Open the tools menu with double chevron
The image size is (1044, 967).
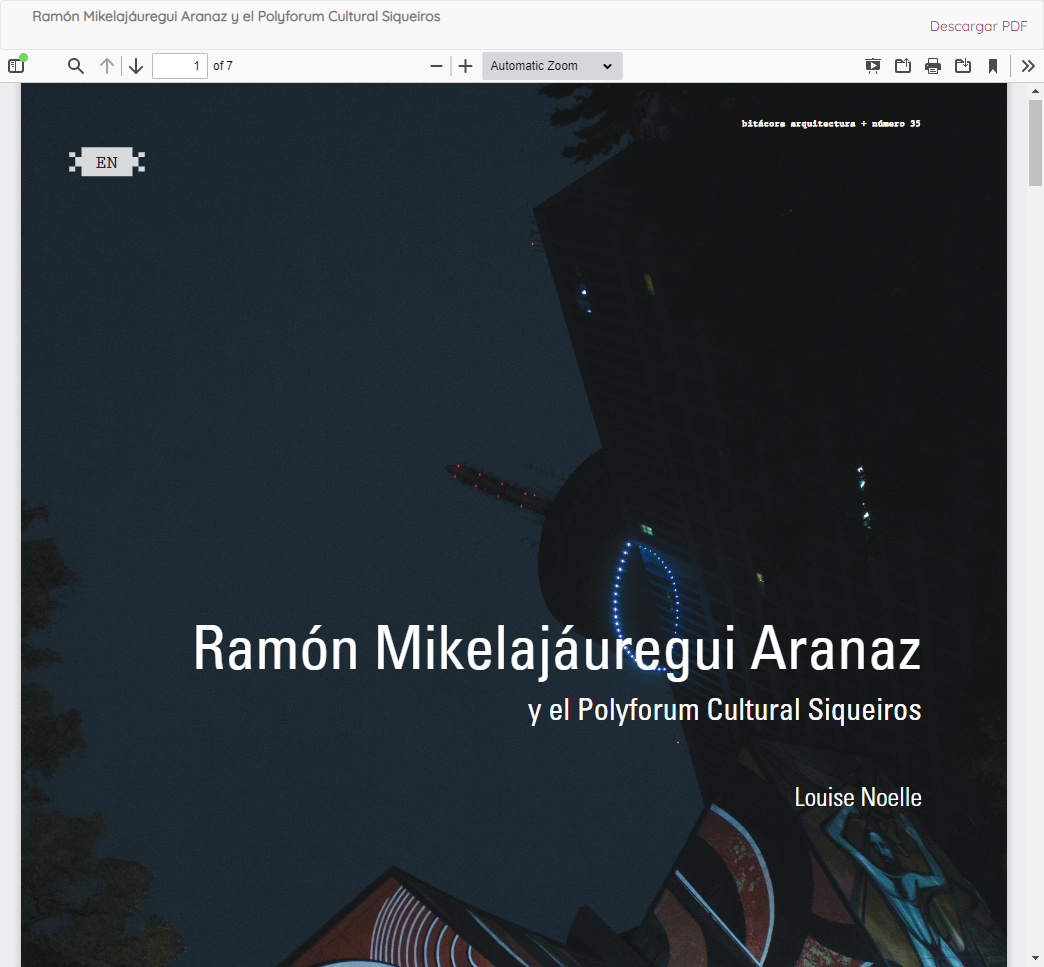pyautogui.click(x=1028, y=66)
